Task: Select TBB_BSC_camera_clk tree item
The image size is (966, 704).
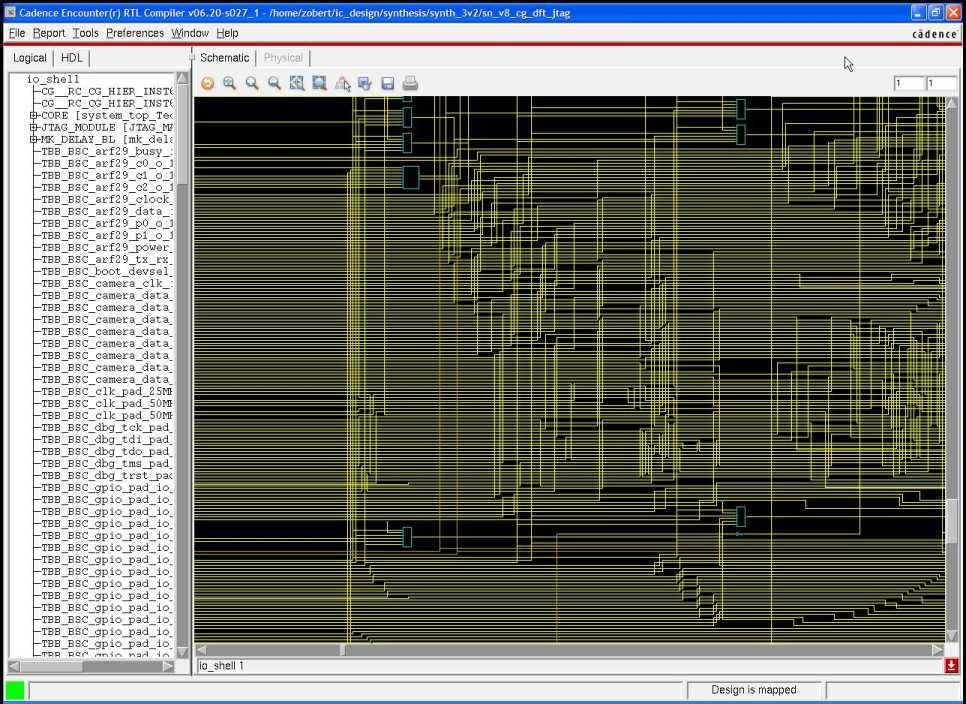Action: tap(107, 283)
